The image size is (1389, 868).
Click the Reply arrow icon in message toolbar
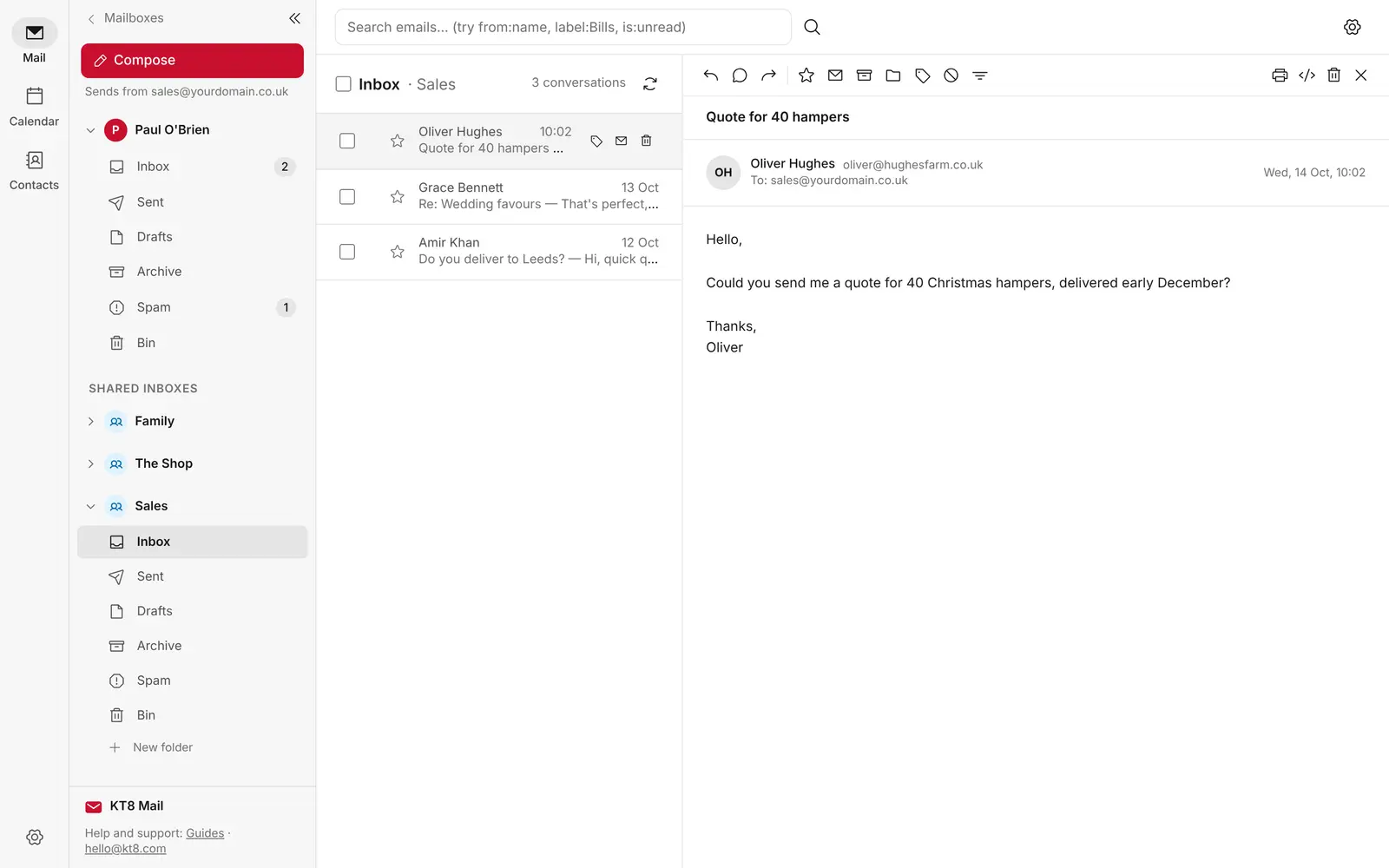click(x=711, y=76)
